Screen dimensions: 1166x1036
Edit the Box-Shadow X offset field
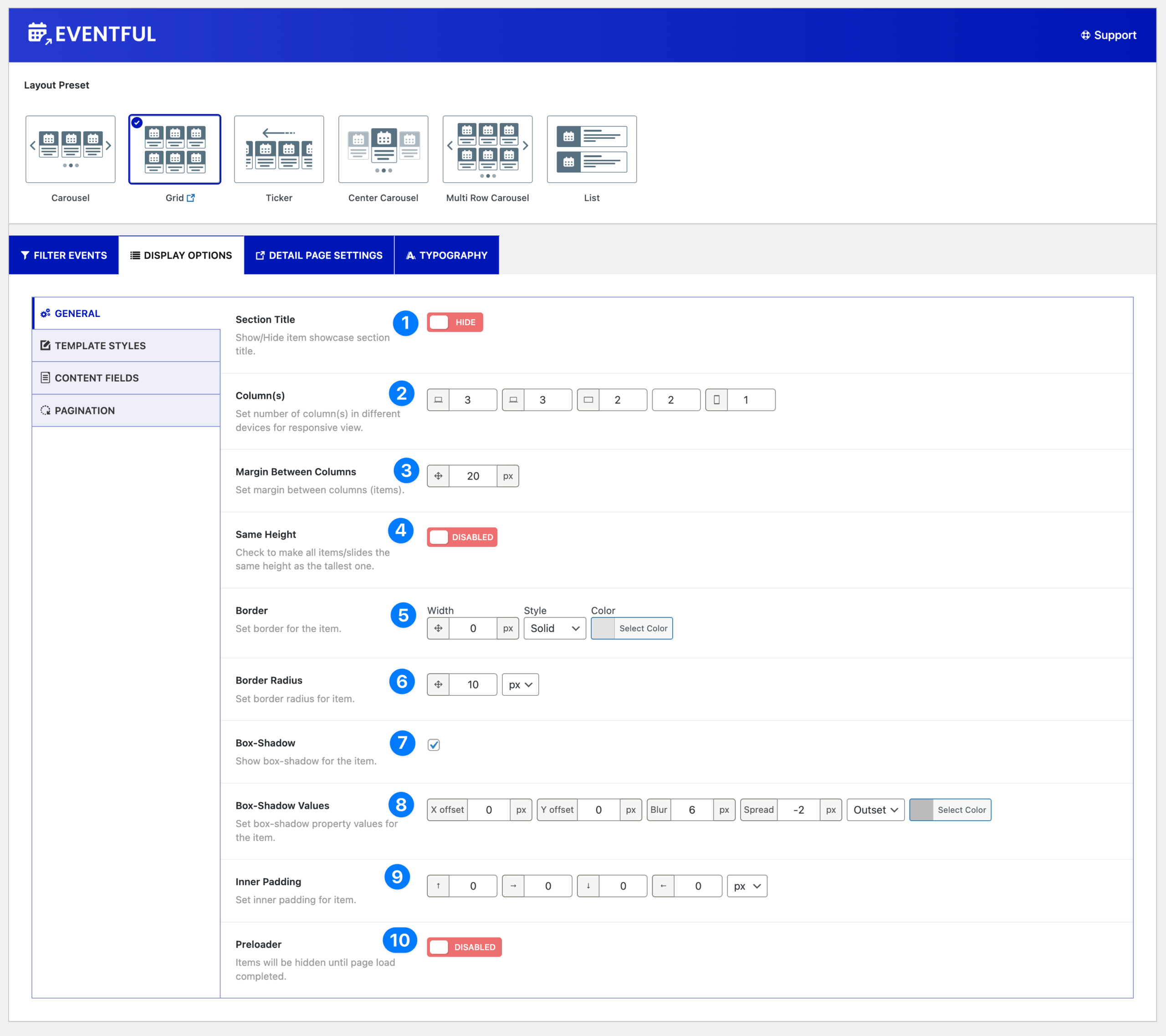pos(489,810)
